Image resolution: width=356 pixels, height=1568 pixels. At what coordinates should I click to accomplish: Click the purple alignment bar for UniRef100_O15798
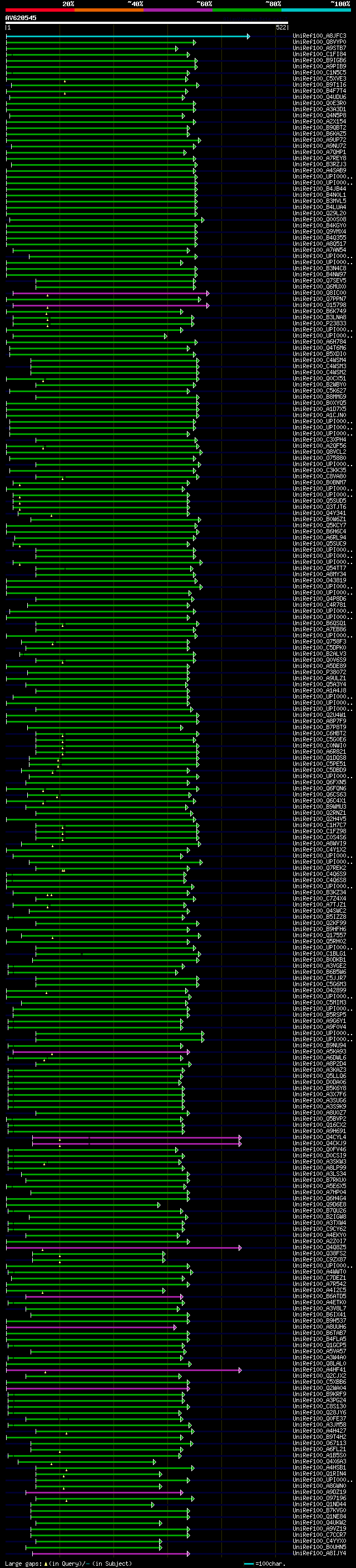(x=111, y=305)
